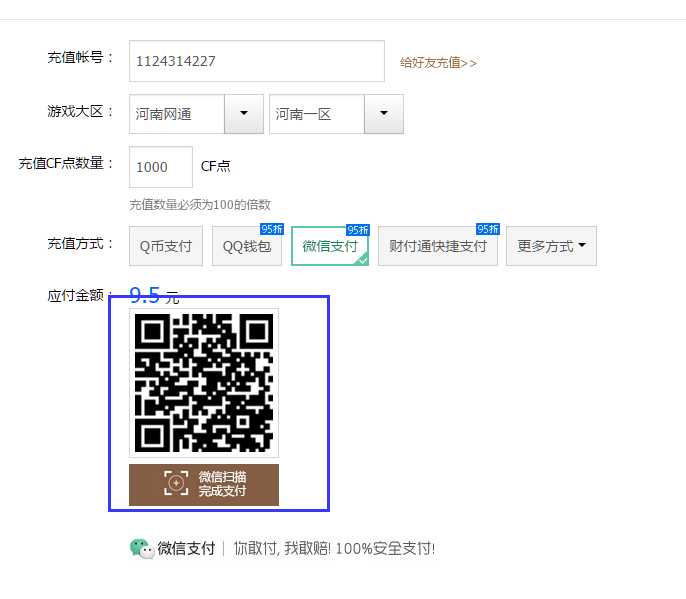This screenshot has height=599, width=686.
Task: Click the WeChat payment QR code
Action: pos(204,383)
